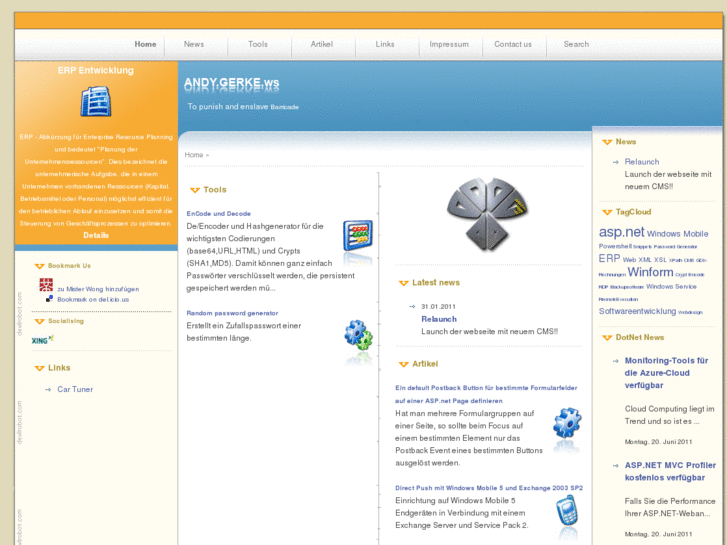Click Bookmark on del.icio.us link
727x545 pixels.
93,300
